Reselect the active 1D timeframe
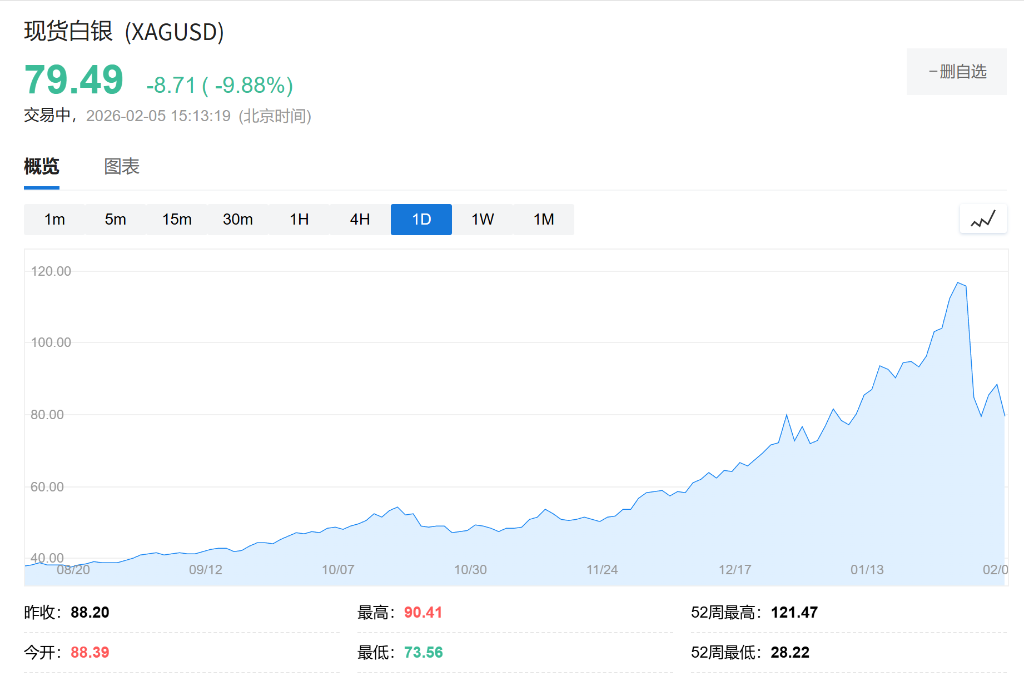Screen dimensions: 1024x683 pos(421,219)
